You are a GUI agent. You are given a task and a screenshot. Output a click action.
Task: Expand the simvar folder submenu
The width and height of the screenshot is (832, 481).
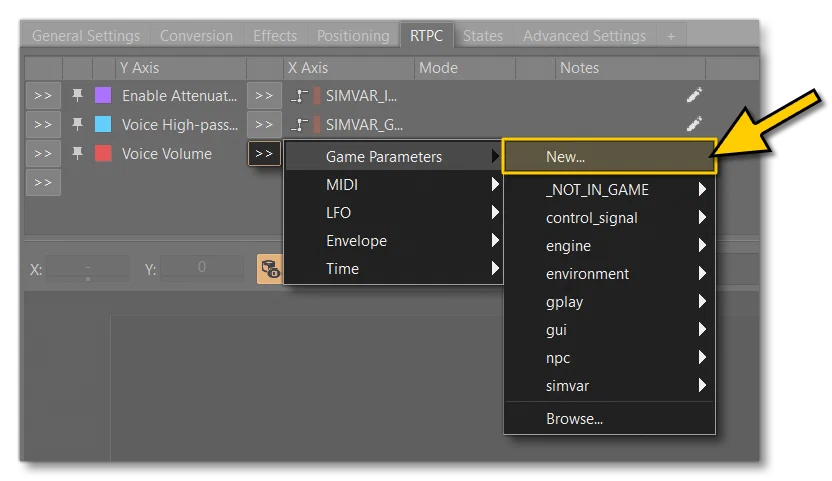pyautogui.click(x=609, y=386)
